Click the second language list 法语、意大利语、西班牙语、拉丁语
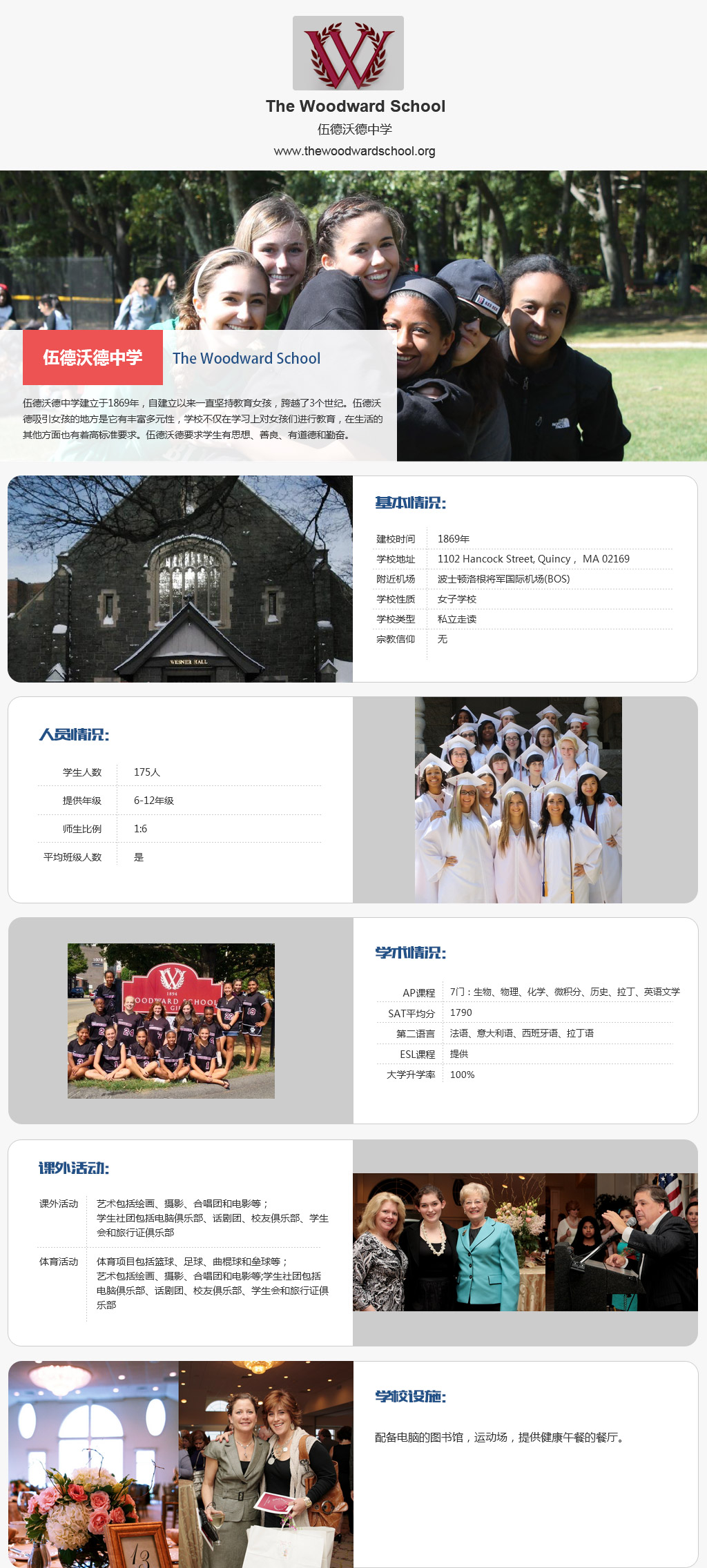The height and width of the screenshot is (1568, 707). 522,1033
